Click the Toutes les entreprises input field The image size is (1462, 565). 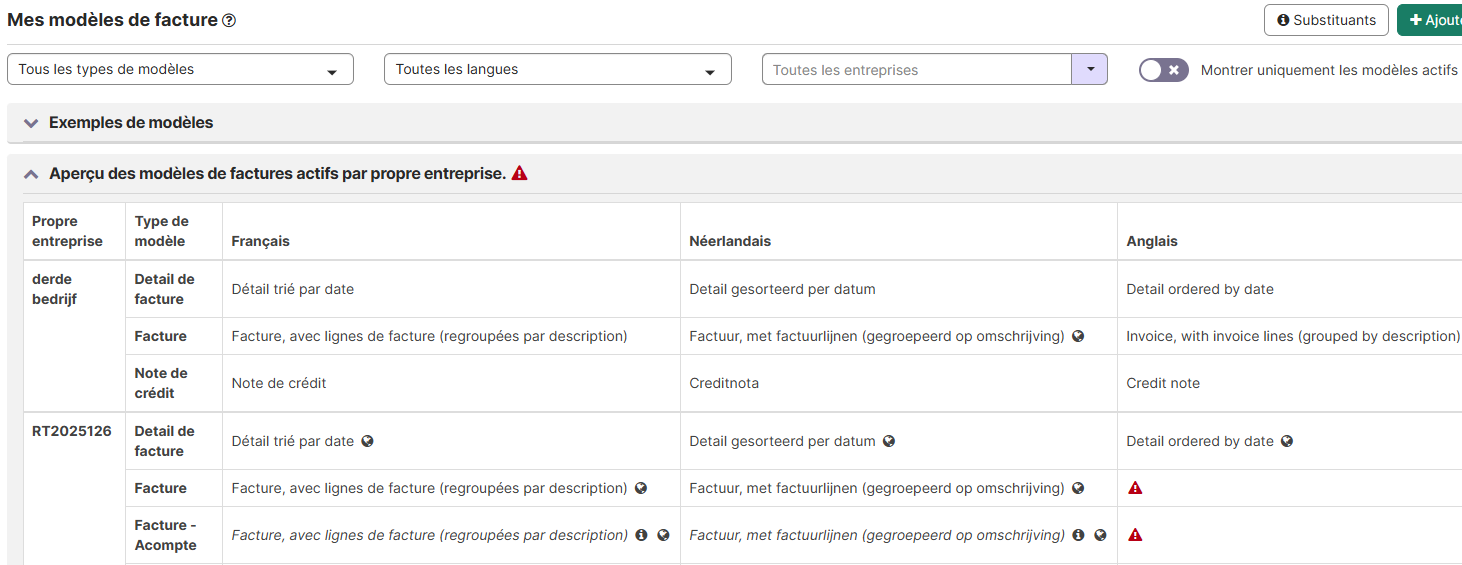pos(917,70)
